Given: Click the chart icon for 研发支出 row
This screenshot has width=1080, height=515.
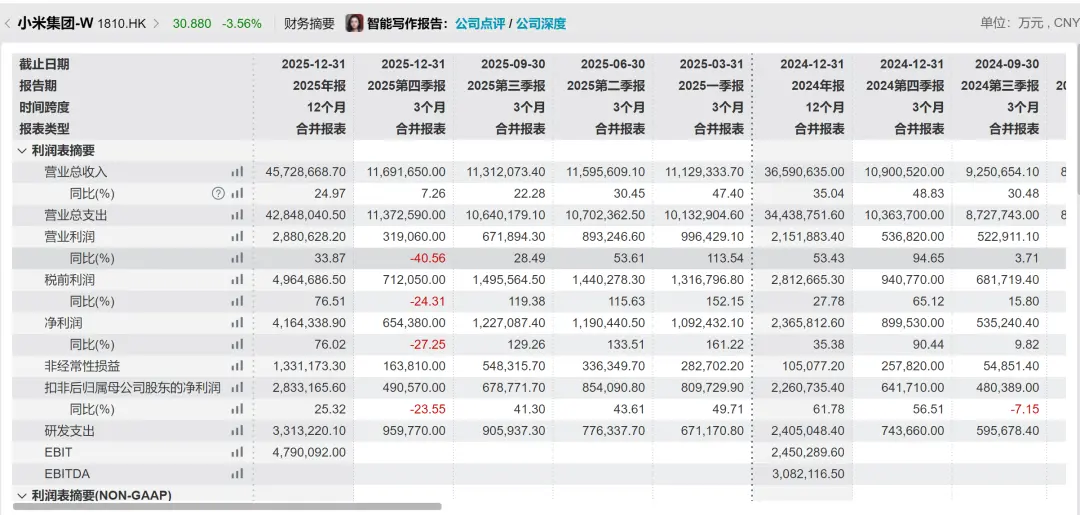Looking at the screenshot, I should click(237, 431).
